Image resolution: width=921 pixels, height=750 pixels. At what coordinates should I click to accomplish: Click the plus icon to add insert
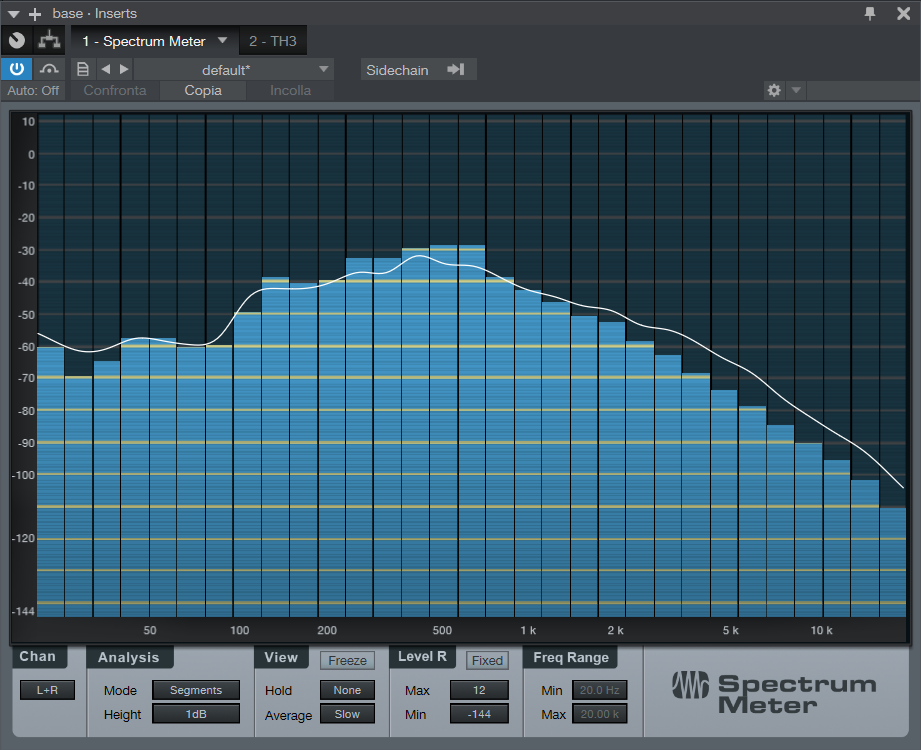coord(35,14)
